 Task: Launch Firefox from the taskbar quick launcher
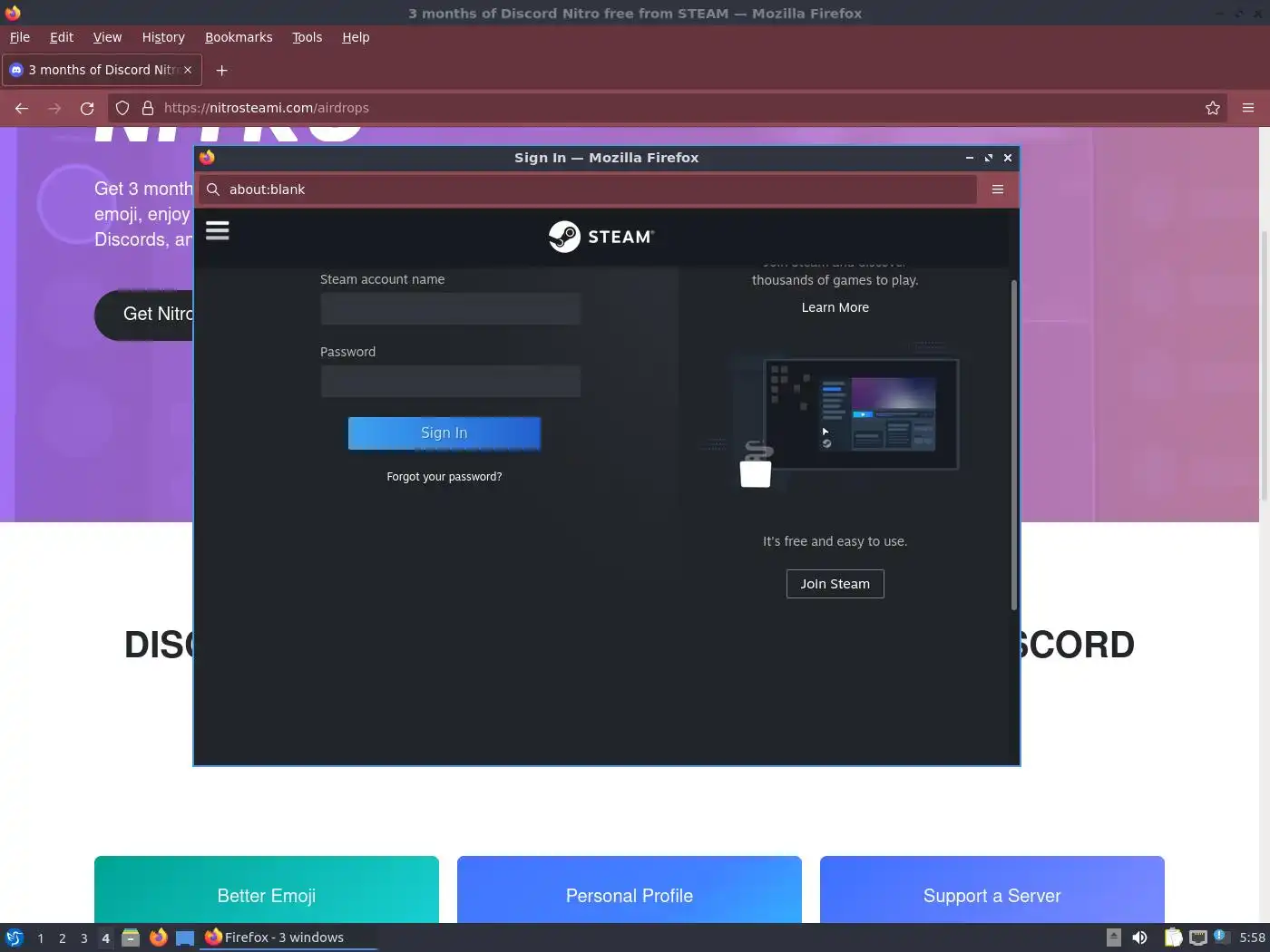coord(158,937)
